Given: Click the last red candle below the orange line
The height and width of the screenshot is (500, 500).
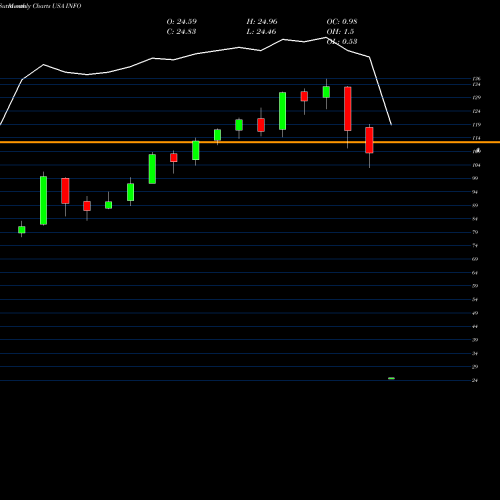Looking at the screenshot, I should pyautogui.click(x=369, y=140).
